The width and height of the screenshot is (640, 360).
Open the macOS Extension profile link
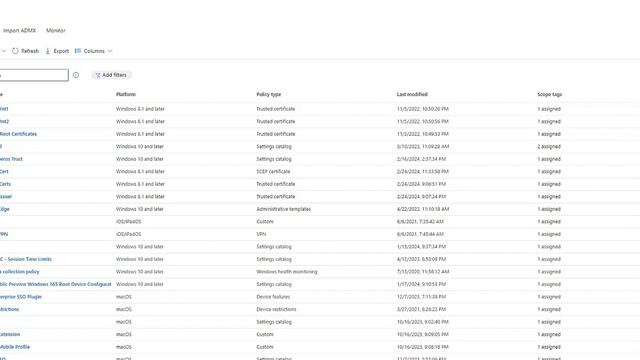pos(10,334)
